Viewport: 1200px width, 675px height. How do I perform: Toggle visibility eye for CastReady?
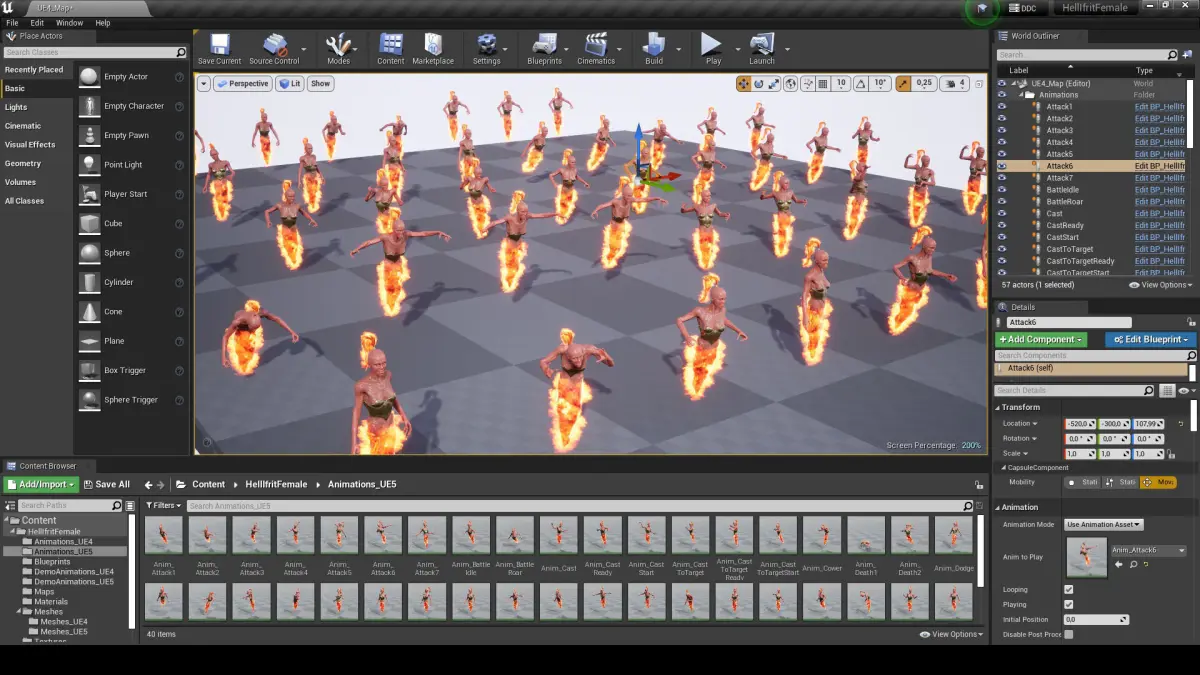(x=1002, y=225)
